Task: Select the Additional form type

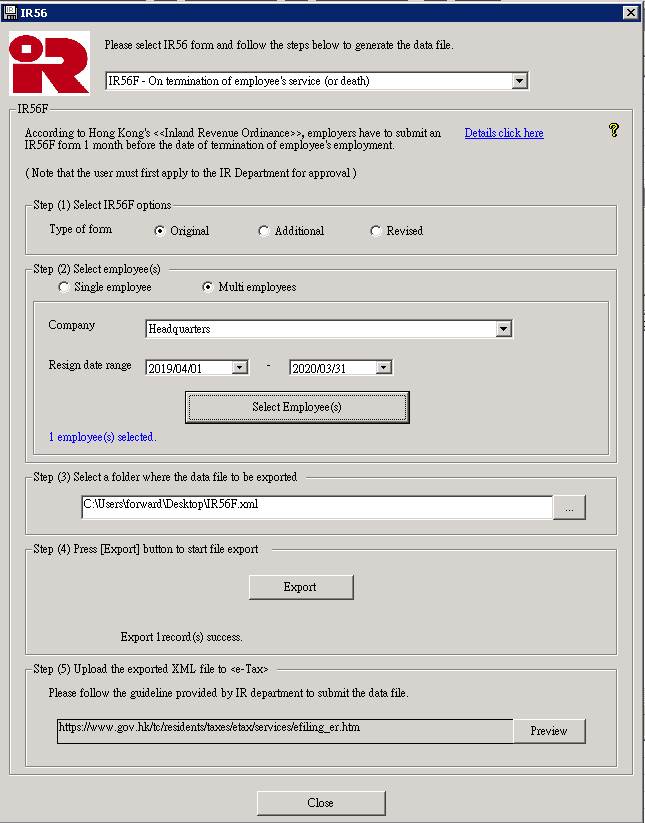Action: pyautogui.click(x=264, y=231)
